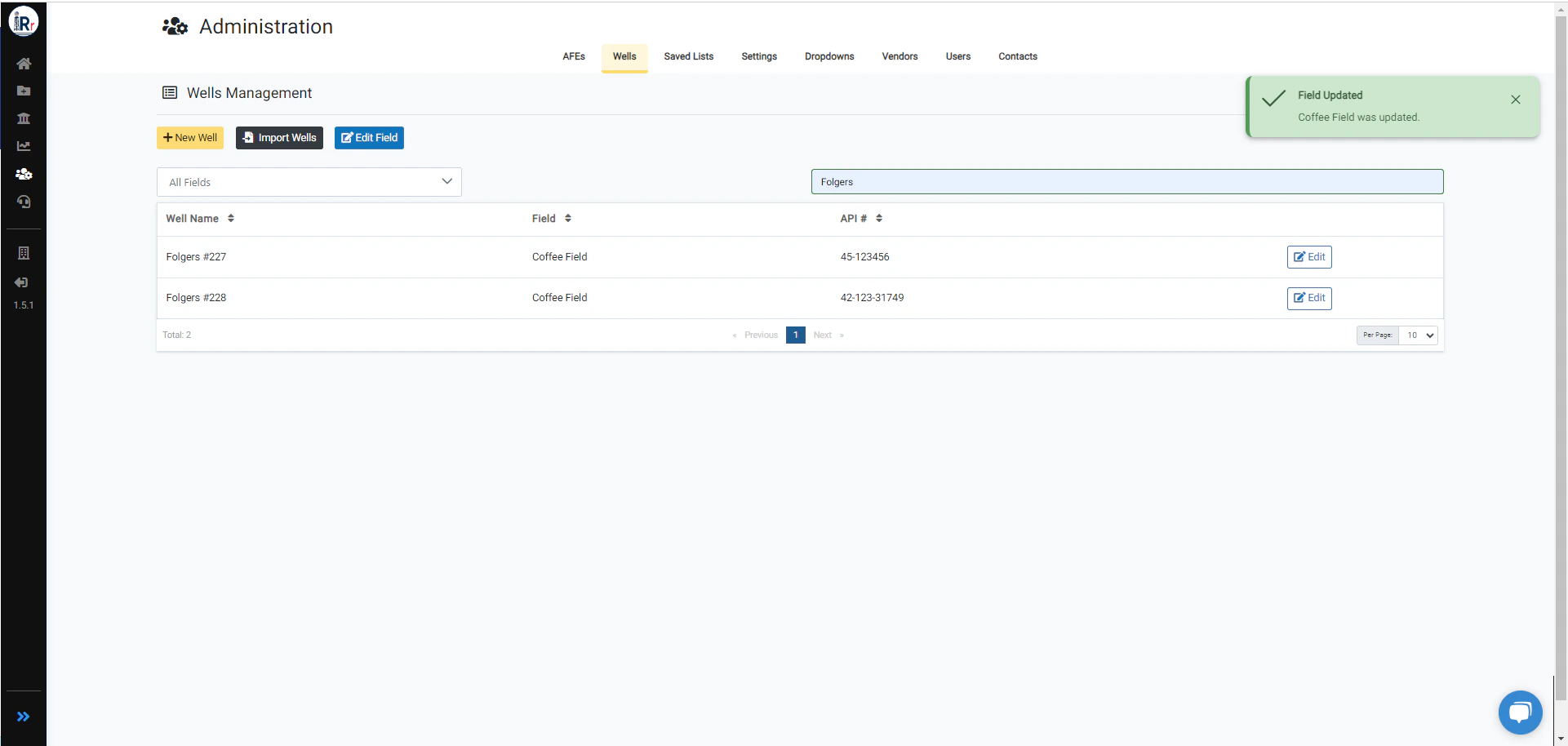Click the logout icon in sidebar
This screenshot has height=746, width=1568.
click(21, 282)
